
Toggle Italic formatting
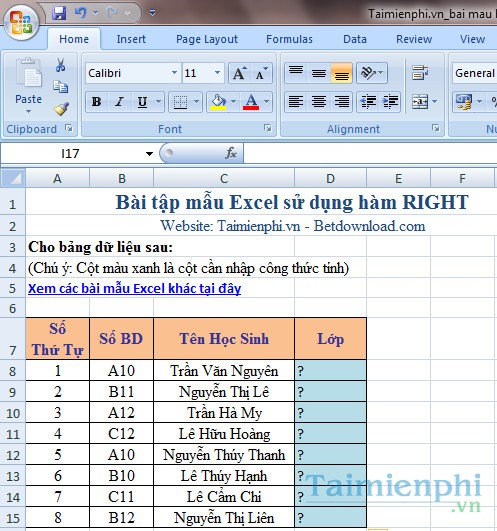[119, 102]
